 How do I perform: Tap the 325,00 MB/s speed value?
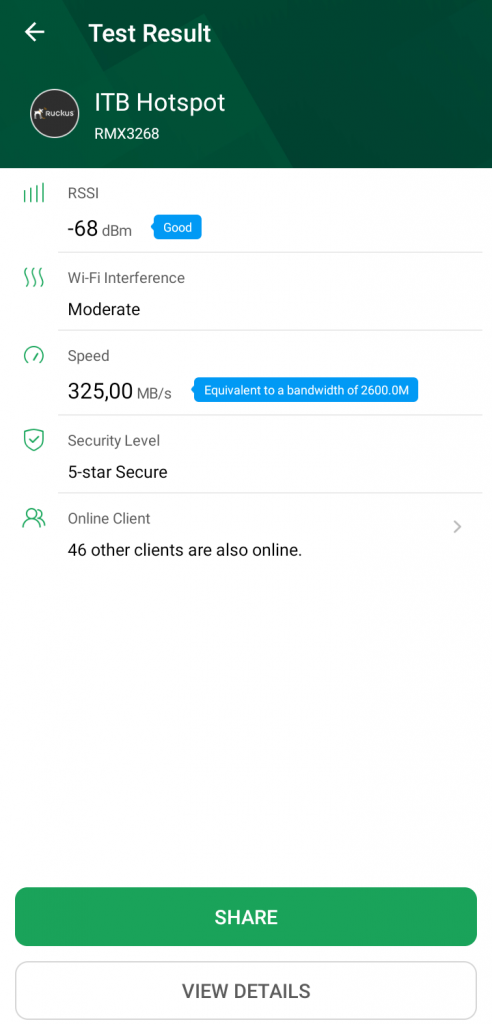coord(120,391)
